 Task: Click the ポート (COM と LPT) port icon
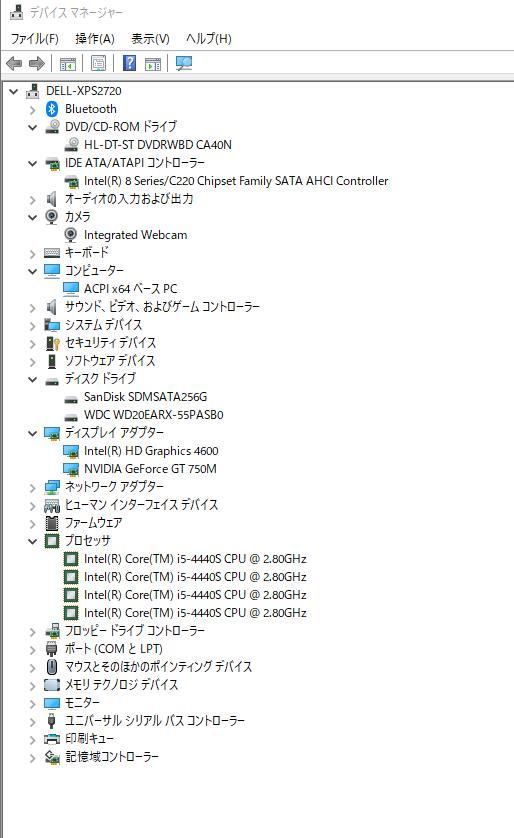point(52,649)
